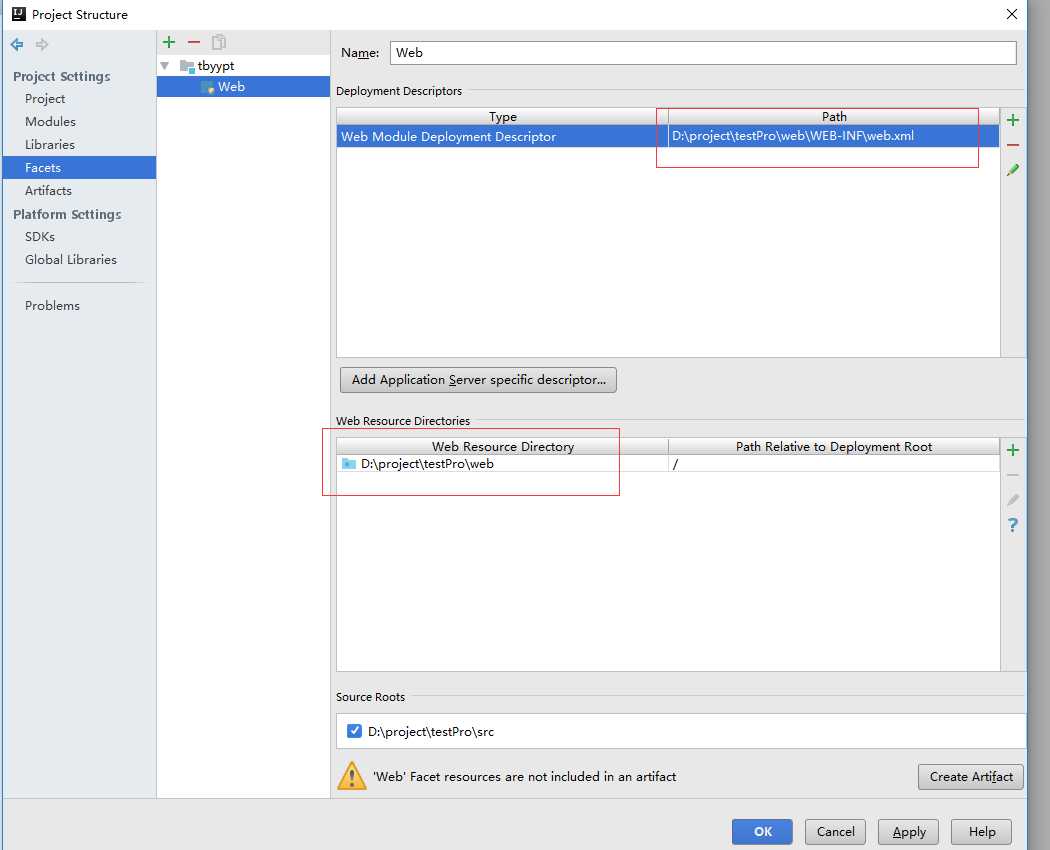
Task: Click the Create Artifact button
Action: tap(970, 777)
